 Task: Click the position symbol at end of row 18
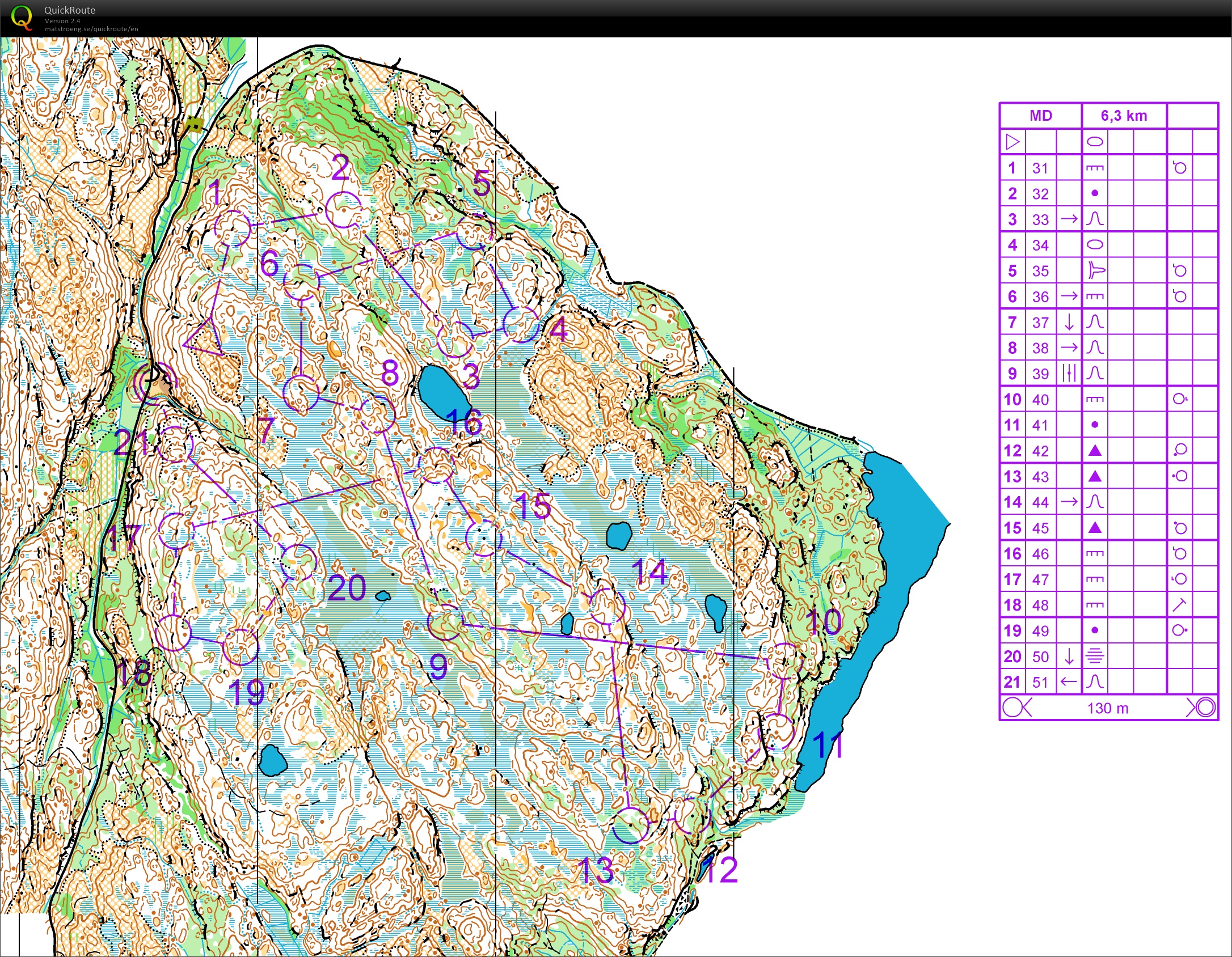coord(1180,605)
